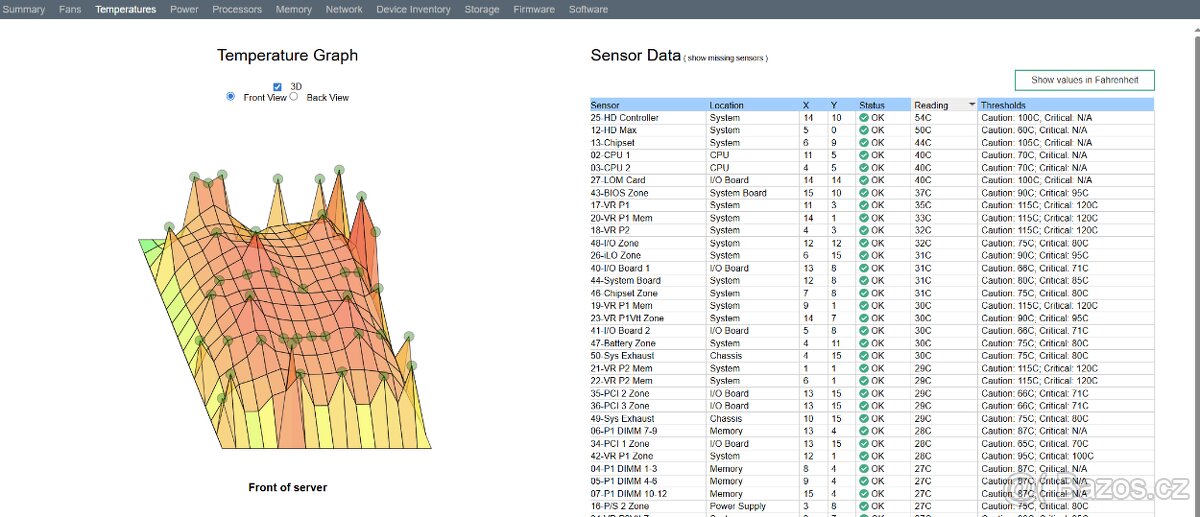This screenshot has height=517, width=1200.
Task: Uncheck the 3D graph checkbox
Action: coord(278,87)
